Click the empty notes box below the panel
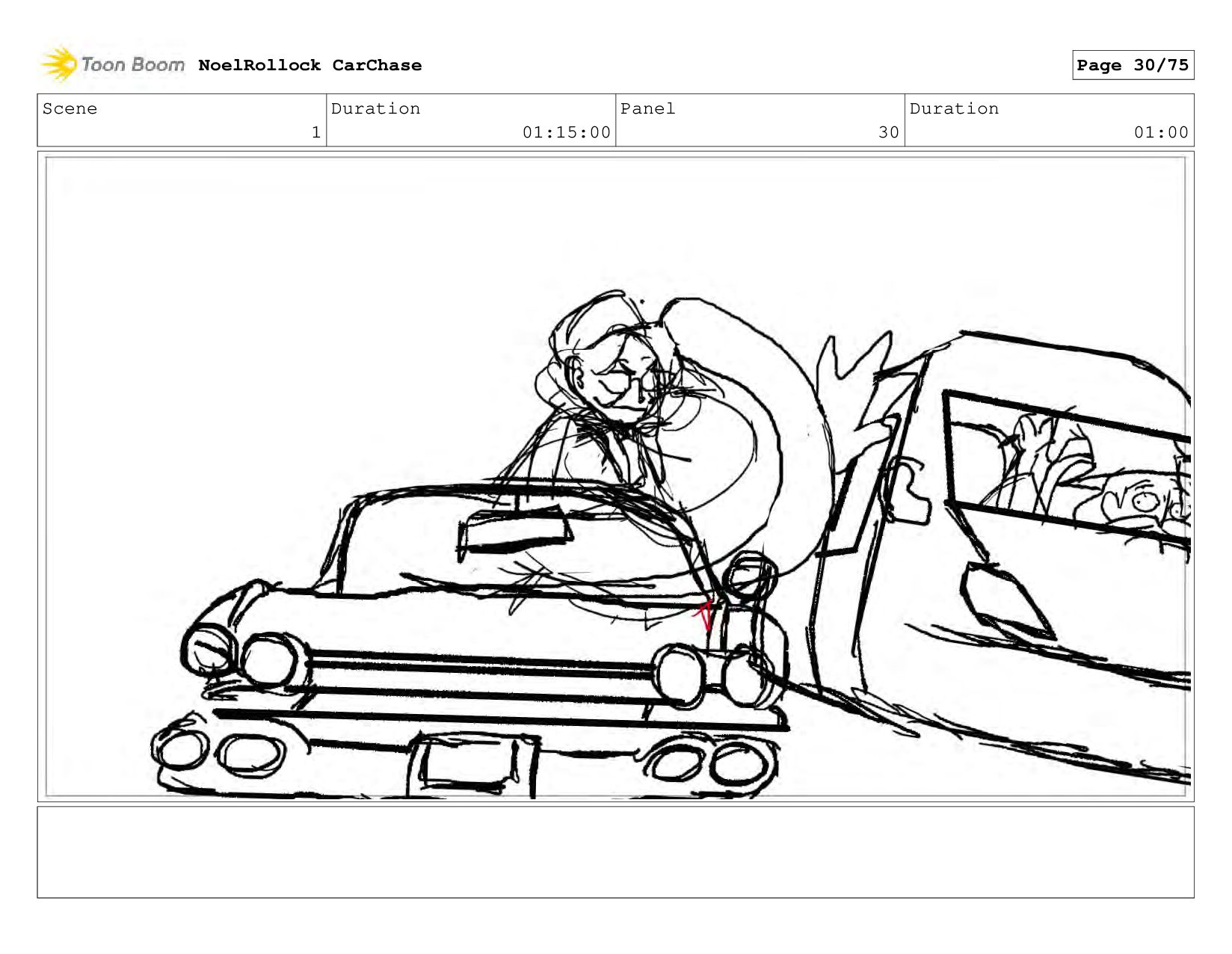The height and width of the screenshot is (954, 1232). tap(615, 852)
